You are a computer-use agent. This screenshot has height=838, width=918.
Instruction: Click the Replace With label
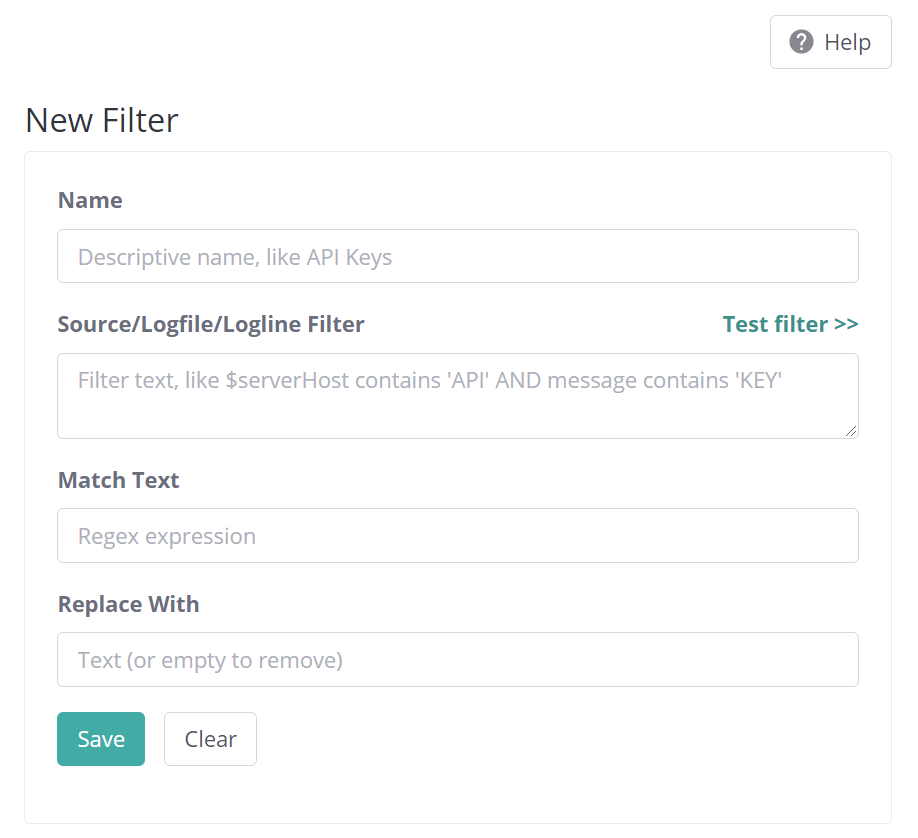[128, 604]
